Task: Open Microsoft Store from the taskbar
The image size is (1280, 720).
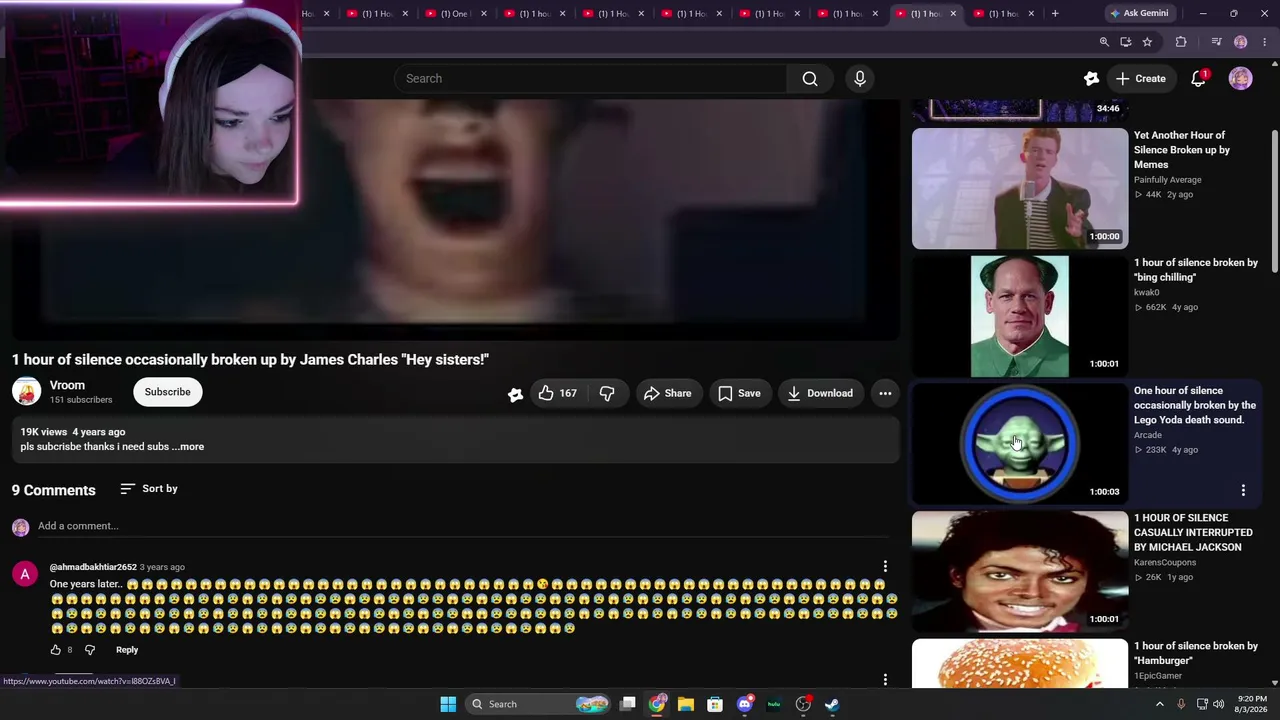Action: tap(715, 704)
